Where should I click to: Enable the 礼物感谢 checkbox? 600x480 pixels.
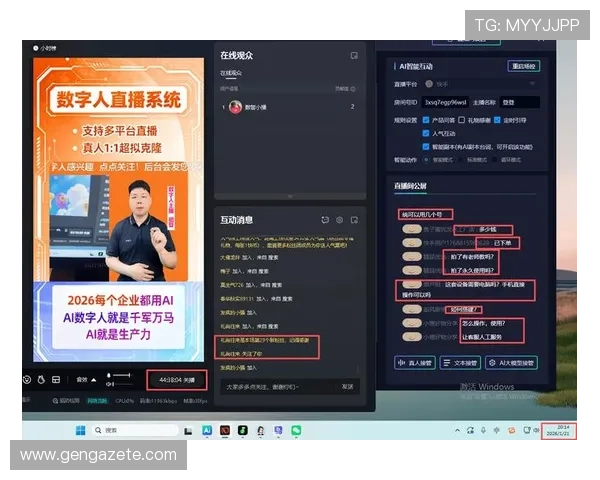click(461, 120)
